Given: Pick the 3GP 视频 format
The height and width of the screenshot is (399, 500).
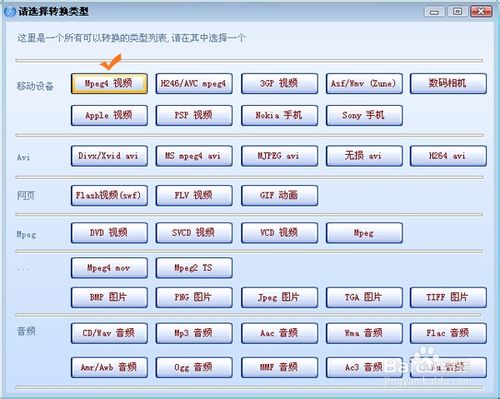Looking at the screenshot, I should [279, 83].
